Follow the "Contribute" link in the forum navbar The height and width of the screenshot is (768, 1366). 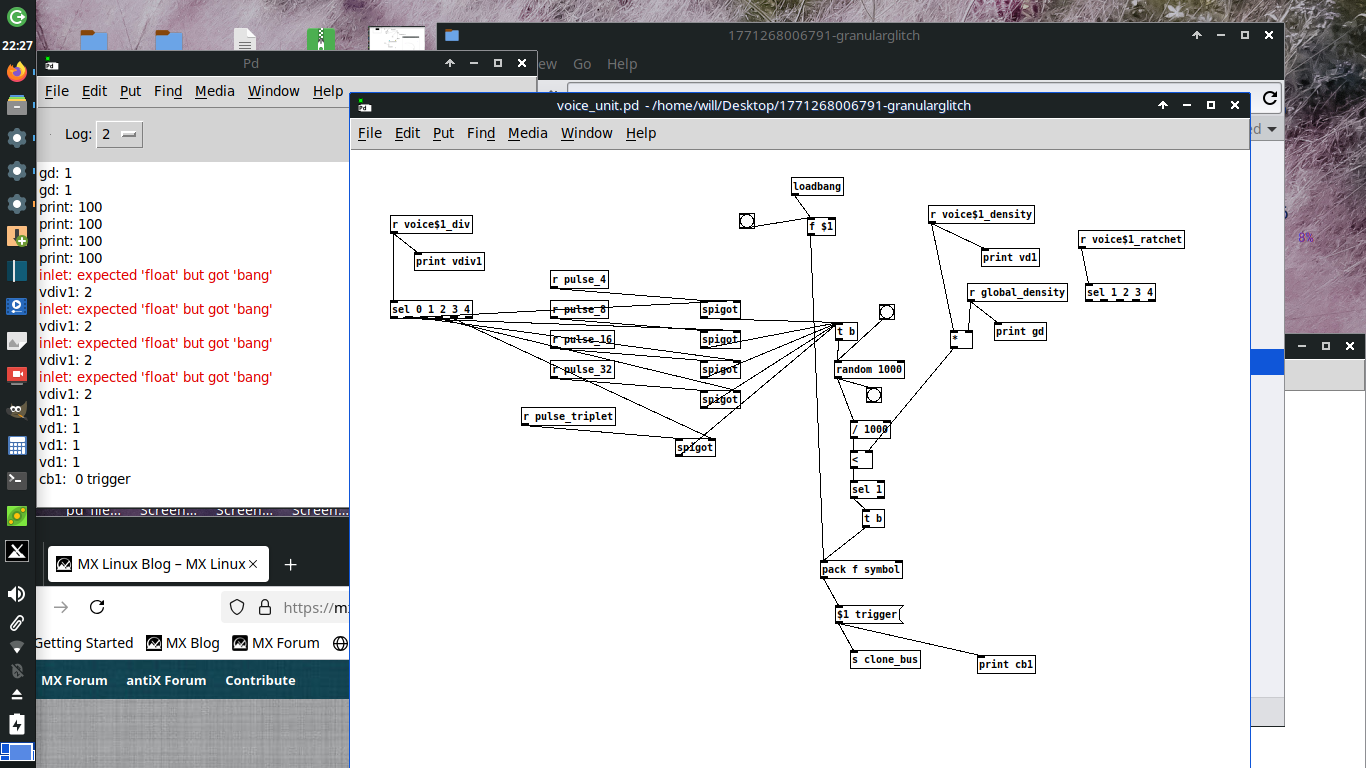click(x=260, y=680)
